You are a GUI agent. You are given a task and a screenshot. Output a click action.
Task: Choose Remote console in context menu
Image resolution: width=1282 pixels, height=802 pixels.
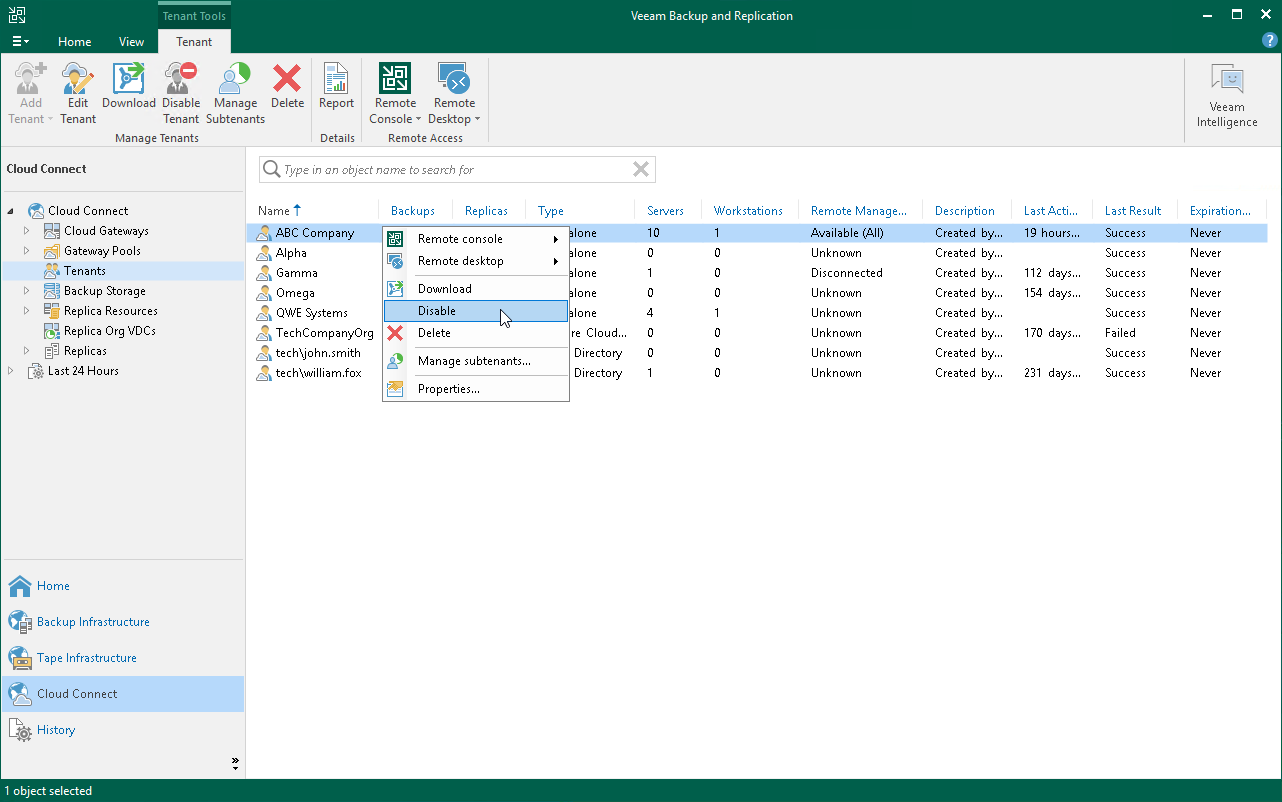coord(476,239)
